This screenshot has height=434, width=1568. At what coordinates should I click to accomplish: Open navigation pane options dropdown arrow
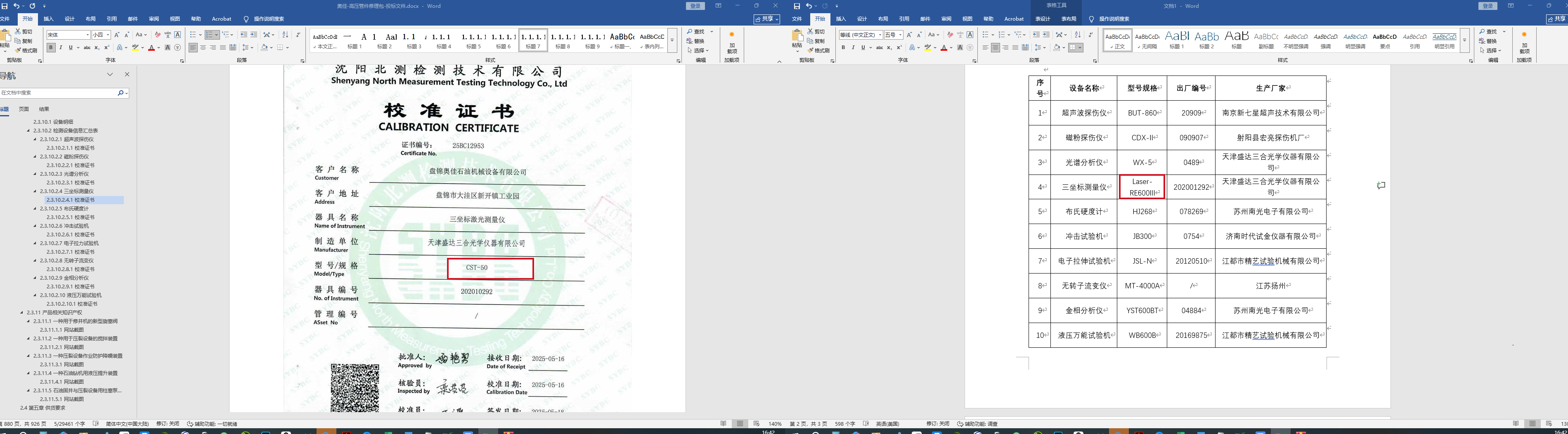(x=110, y=74)
